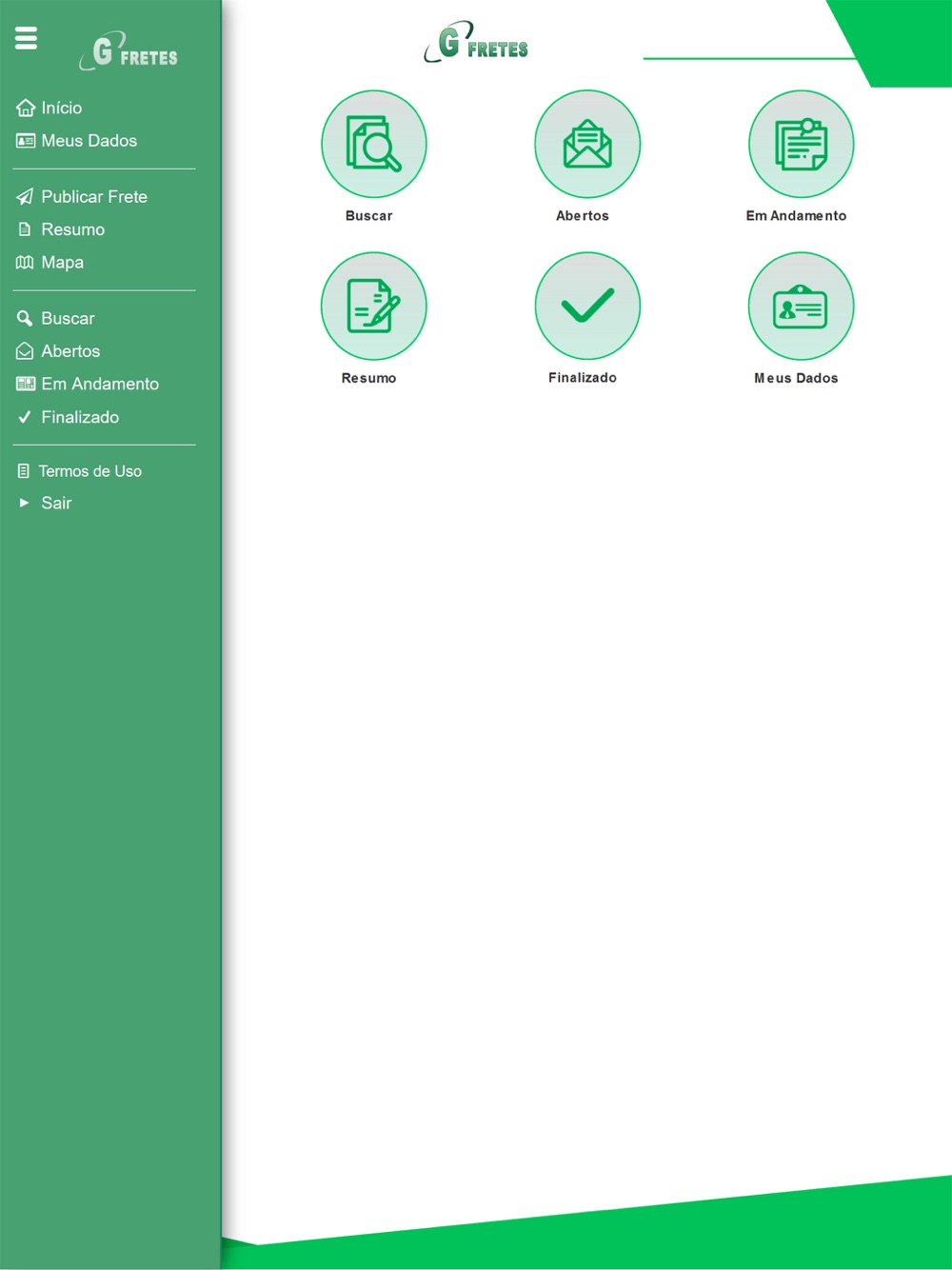Select Finalizado in the sidebar menu
This screenshot has width=952, height=1270.
[x=80, y=417]
